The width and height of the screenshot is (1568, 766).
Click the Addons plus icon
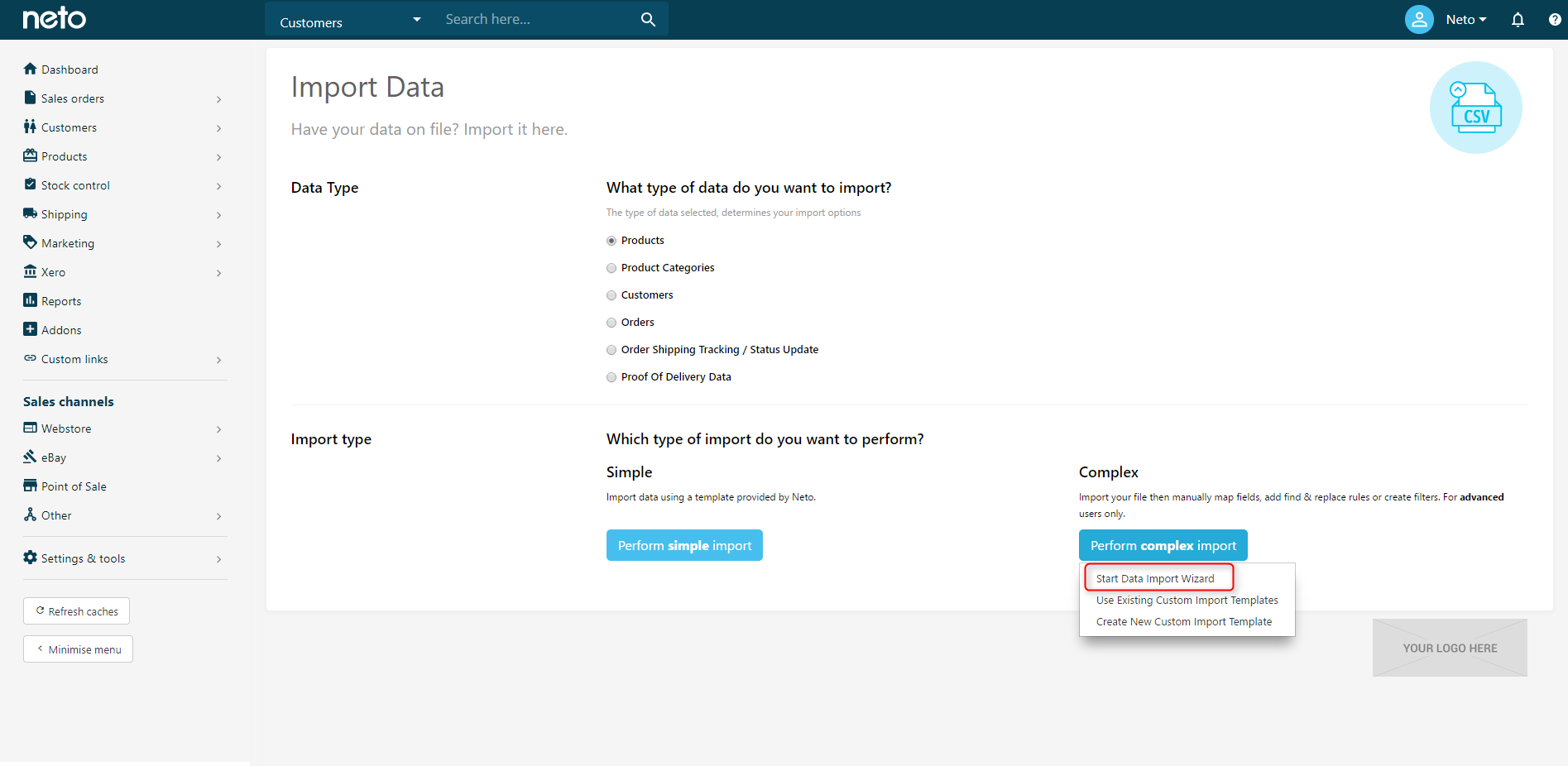(31, 329)
